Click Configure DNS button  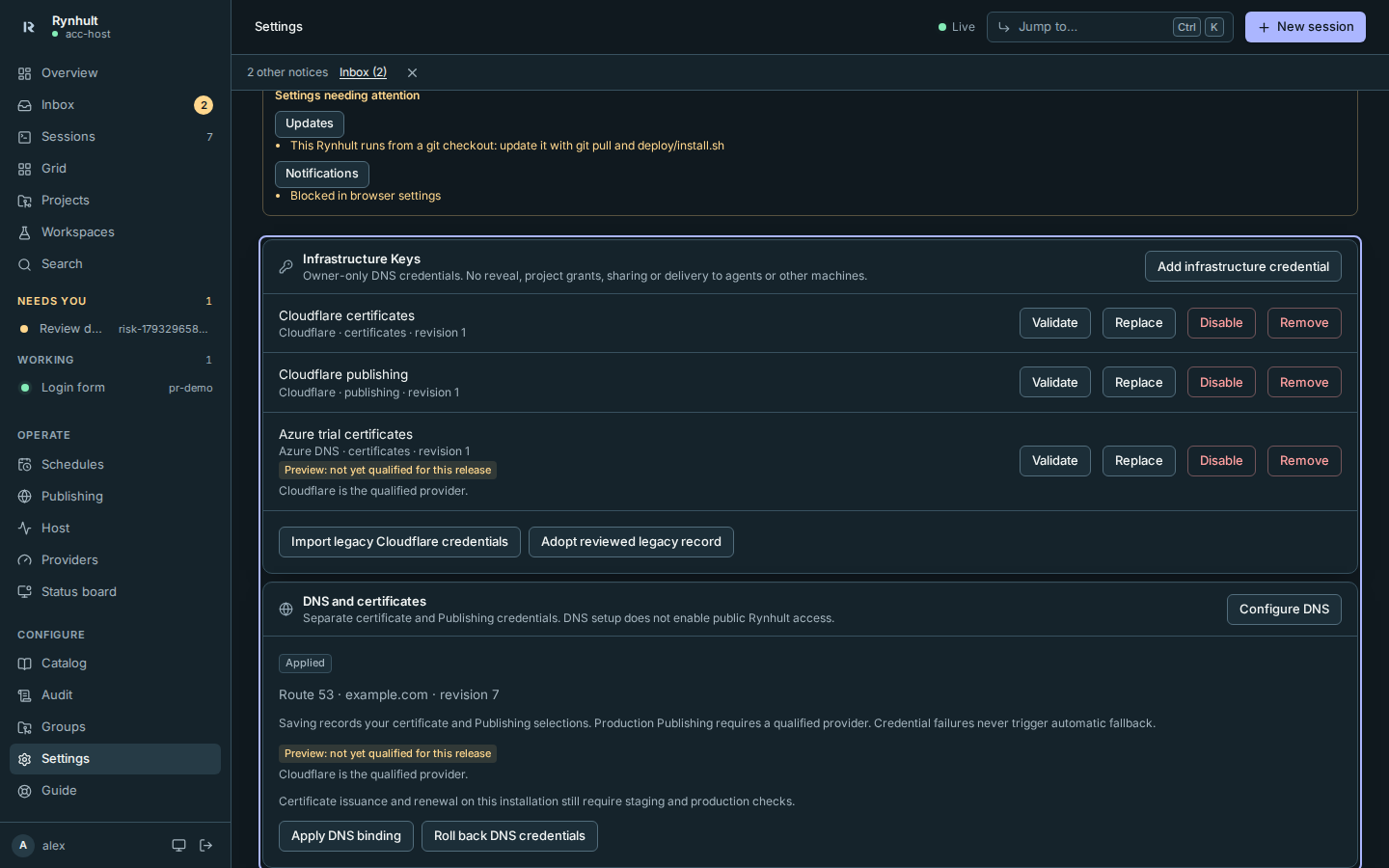point(1284,610)
